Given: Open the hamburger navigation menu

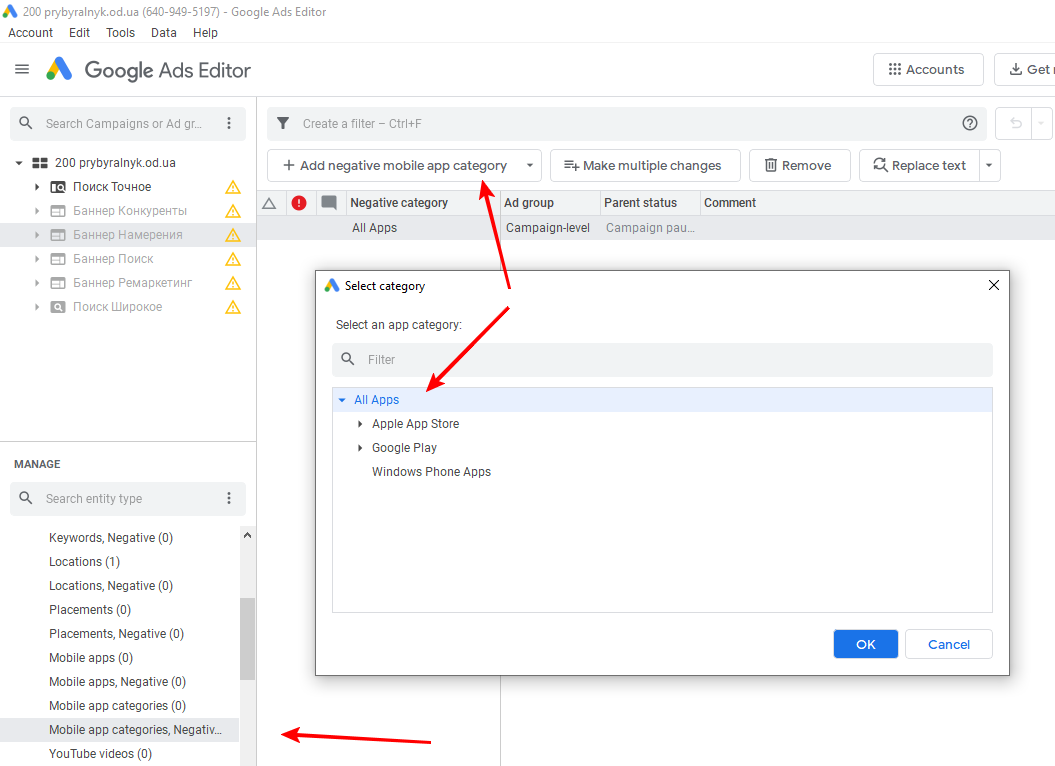Looking at the screenshot, I should [x=22, y=69].
